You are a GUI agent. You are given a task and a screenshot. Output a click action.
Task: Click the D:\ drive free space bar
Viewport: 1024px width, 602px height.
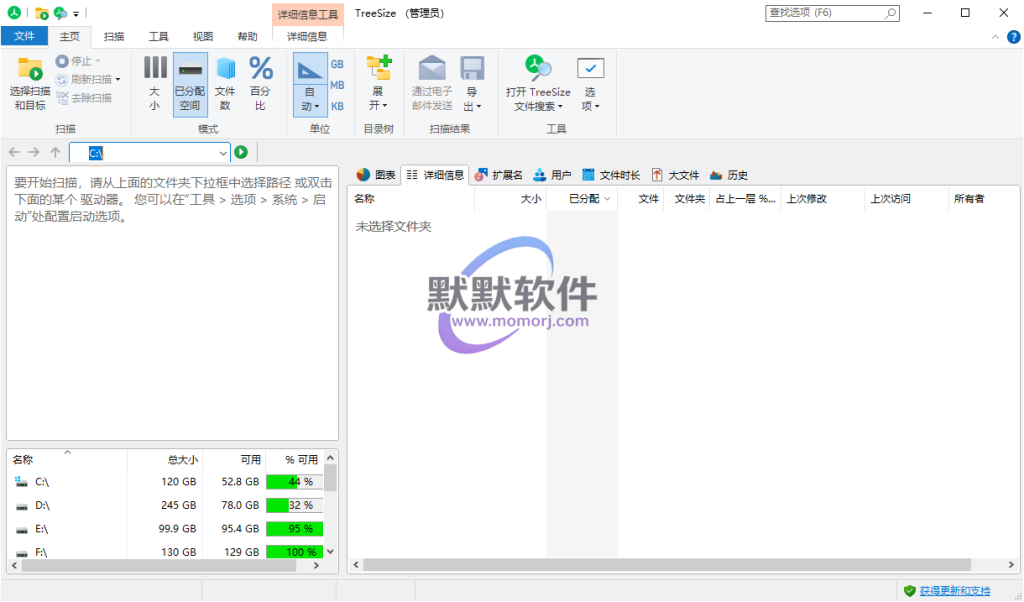pos(295,505)
